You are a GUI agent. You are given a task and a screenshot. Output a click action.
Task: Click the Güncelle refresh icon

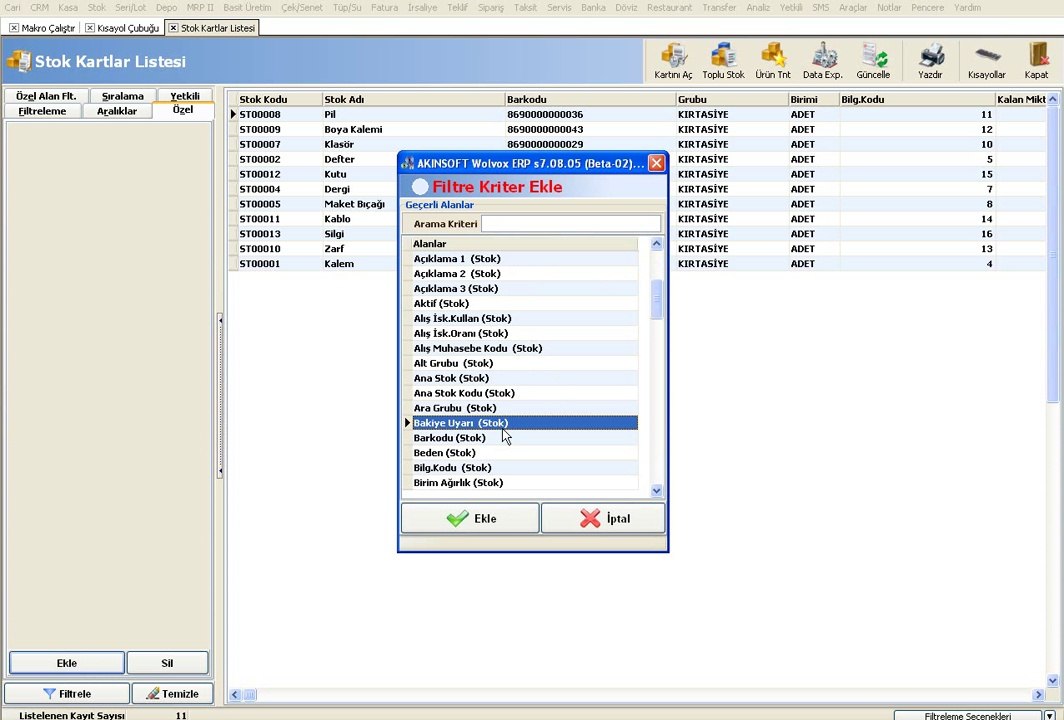pos(873,61)
